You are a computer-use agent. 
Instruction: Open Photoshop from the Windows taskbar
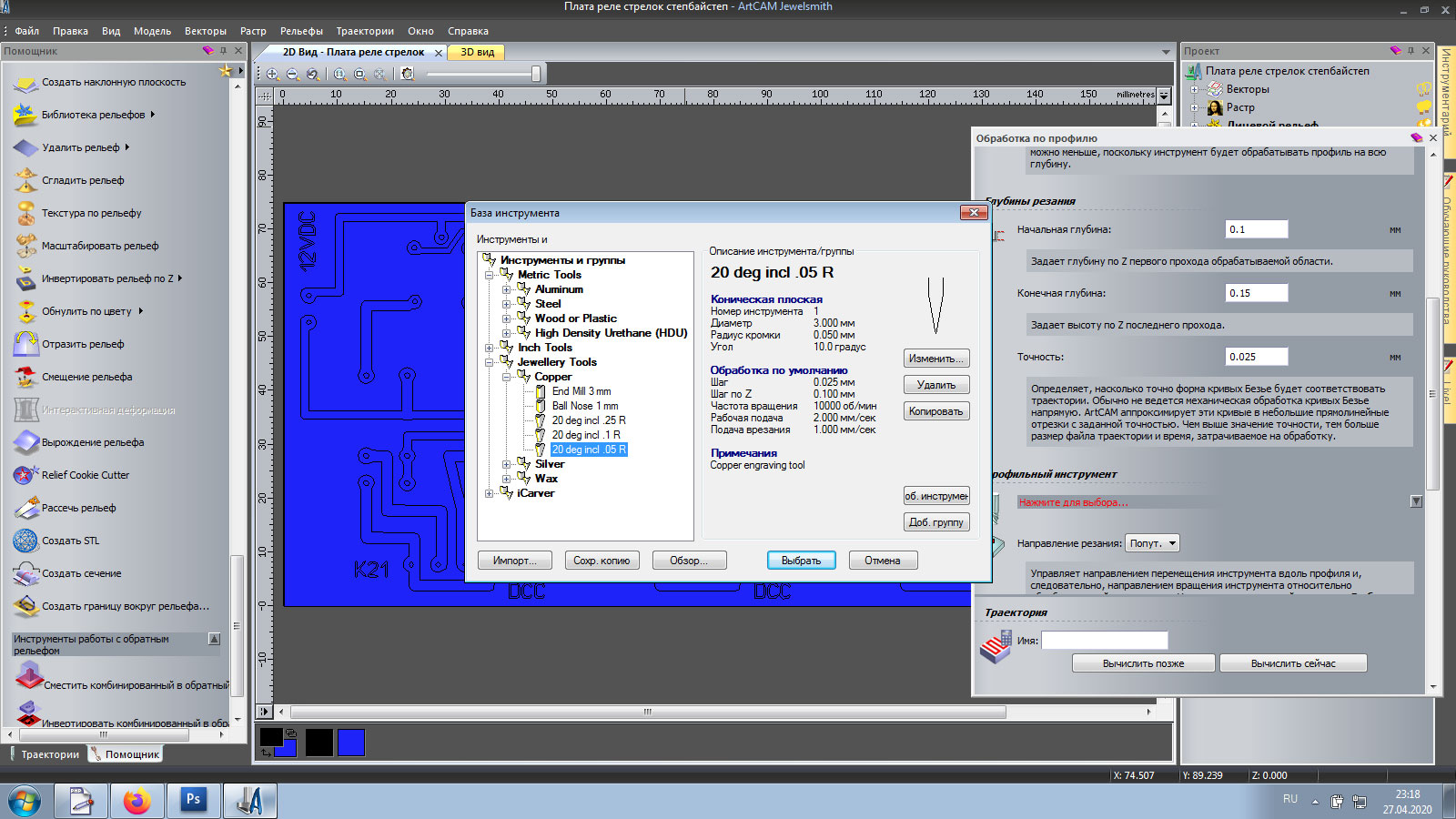(x=193, y=801)
